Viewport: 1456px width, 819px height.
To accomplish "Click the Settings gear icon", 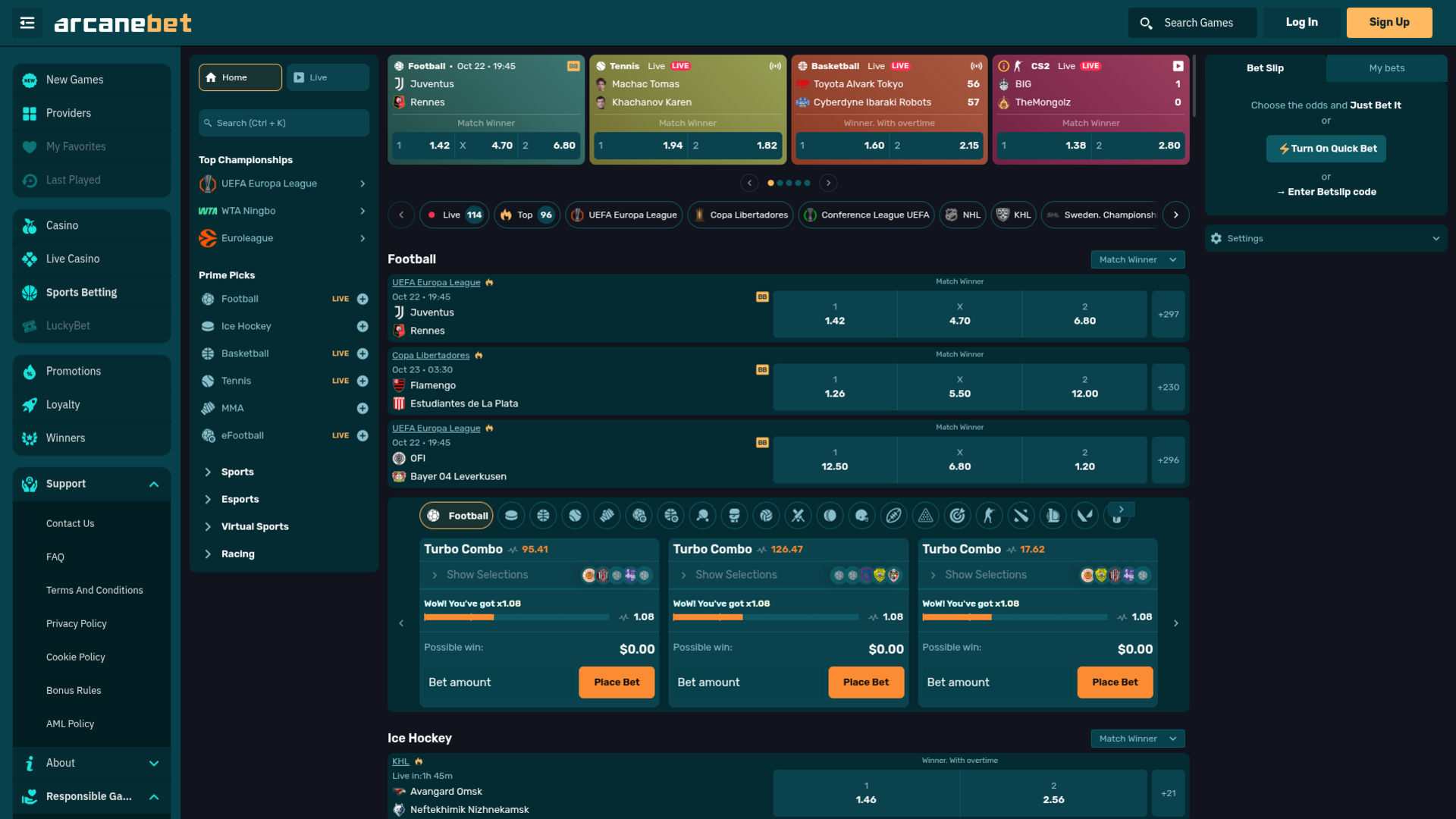I will pos(1216,238).
